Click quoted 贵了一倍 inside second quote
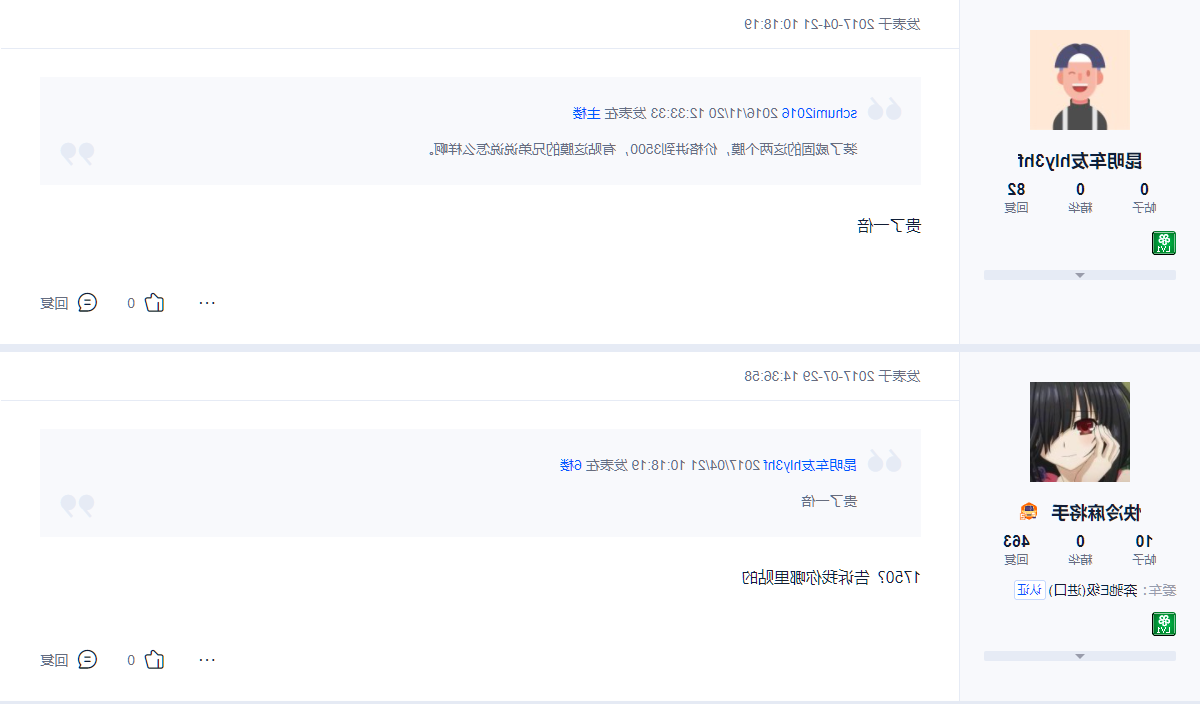The width and height of the screenshot is (1200, 704). coord(829,501)
